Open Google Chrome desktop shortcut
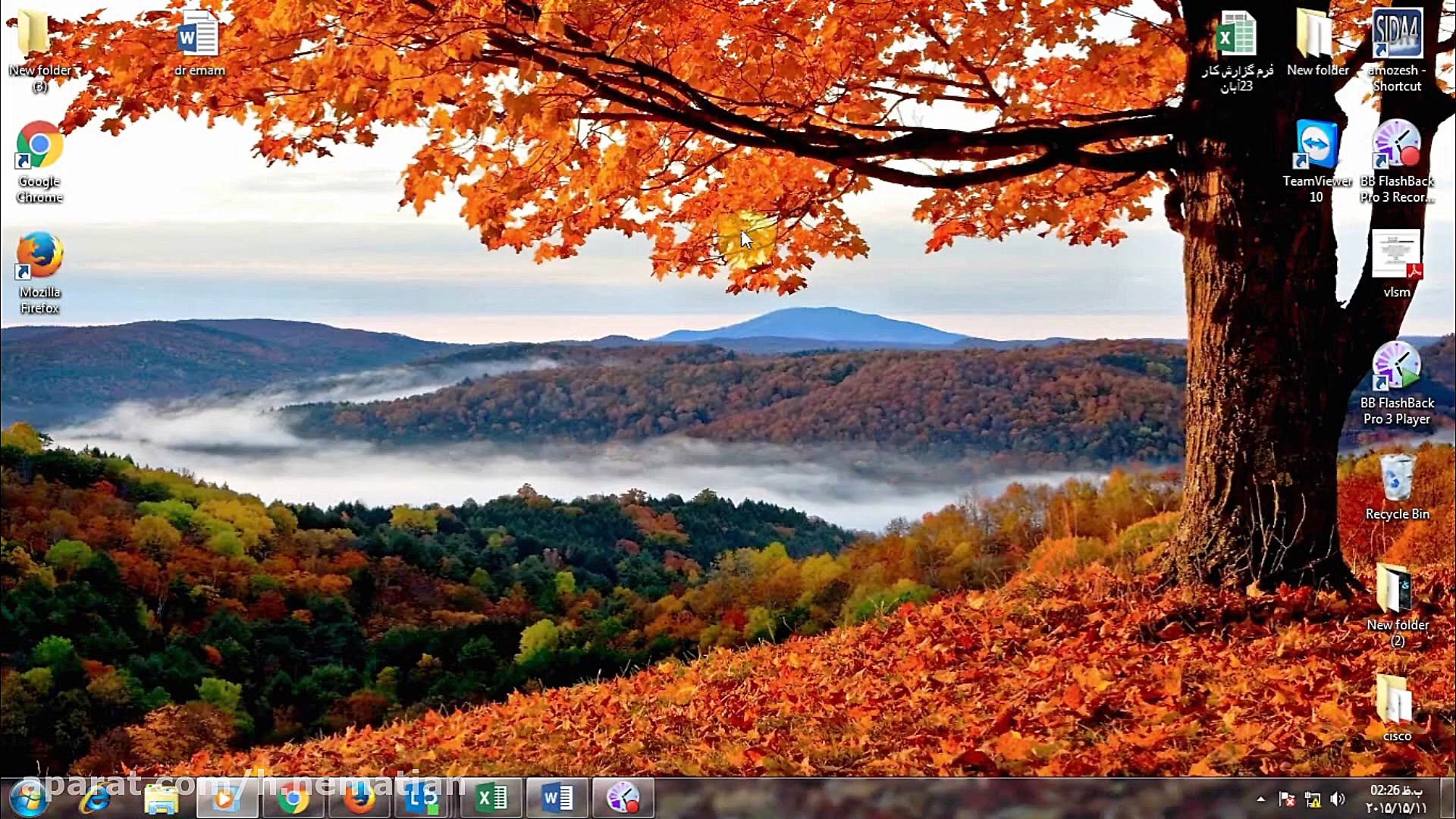The image size is (1456, 819). [x=39, y=146]
